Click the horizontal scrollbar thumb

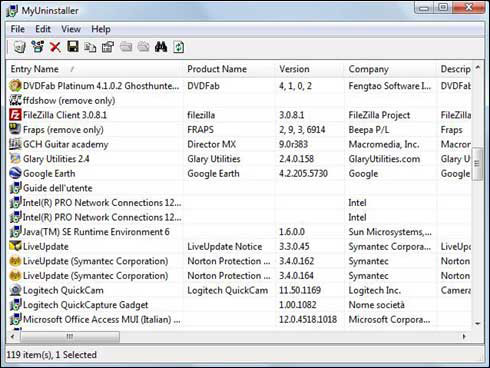tap(69, 336)
